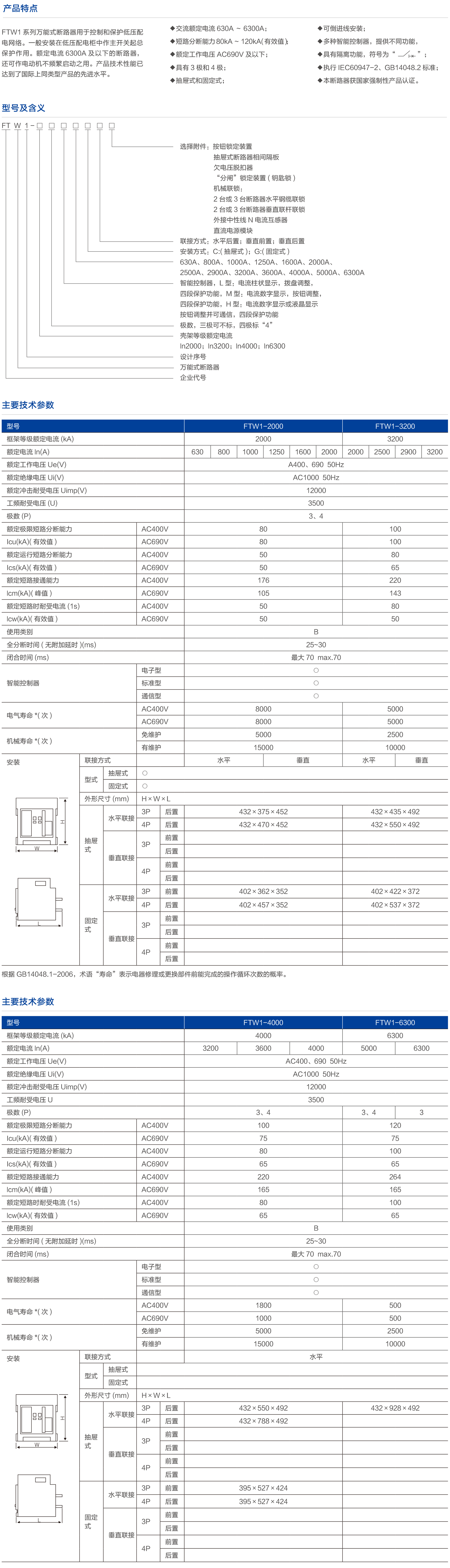Select the 'FTW1-6300' column header
This screenshot has height=1568, width=450.
tap(395, 1023)
